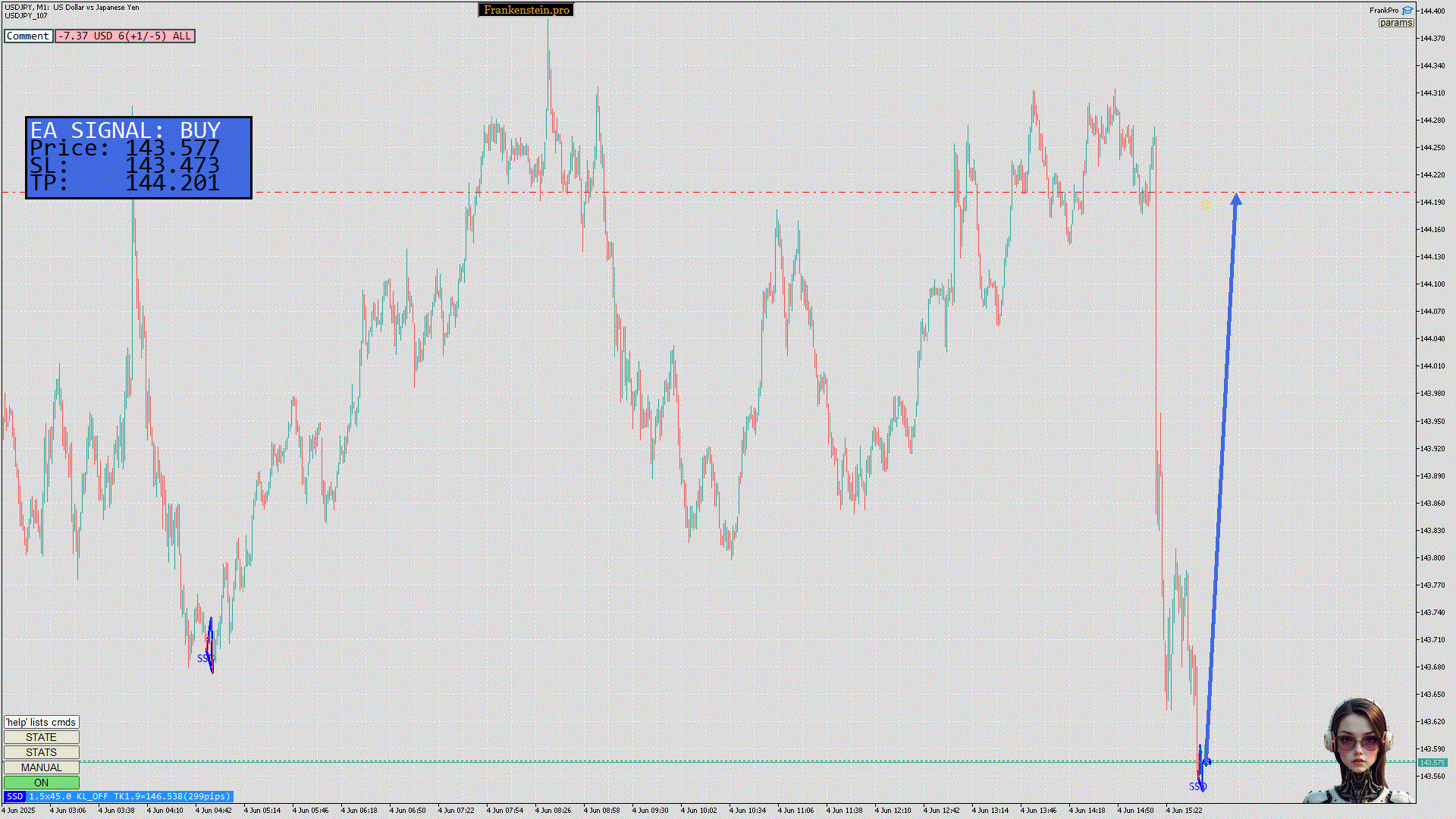Click the params button
Image resolution: width=1456 pixels, height=819 pixels.
click(x=1395, y=23)
